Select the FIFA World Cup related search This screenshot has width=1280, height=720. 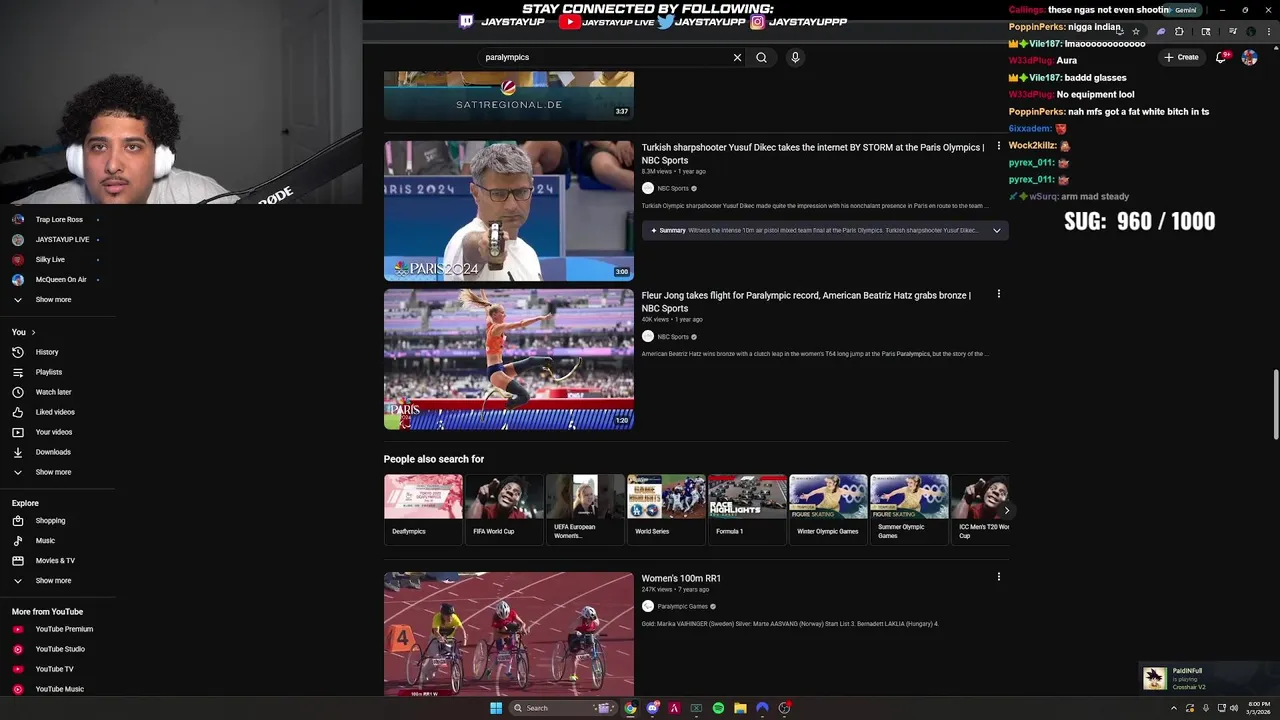point(504,509)
